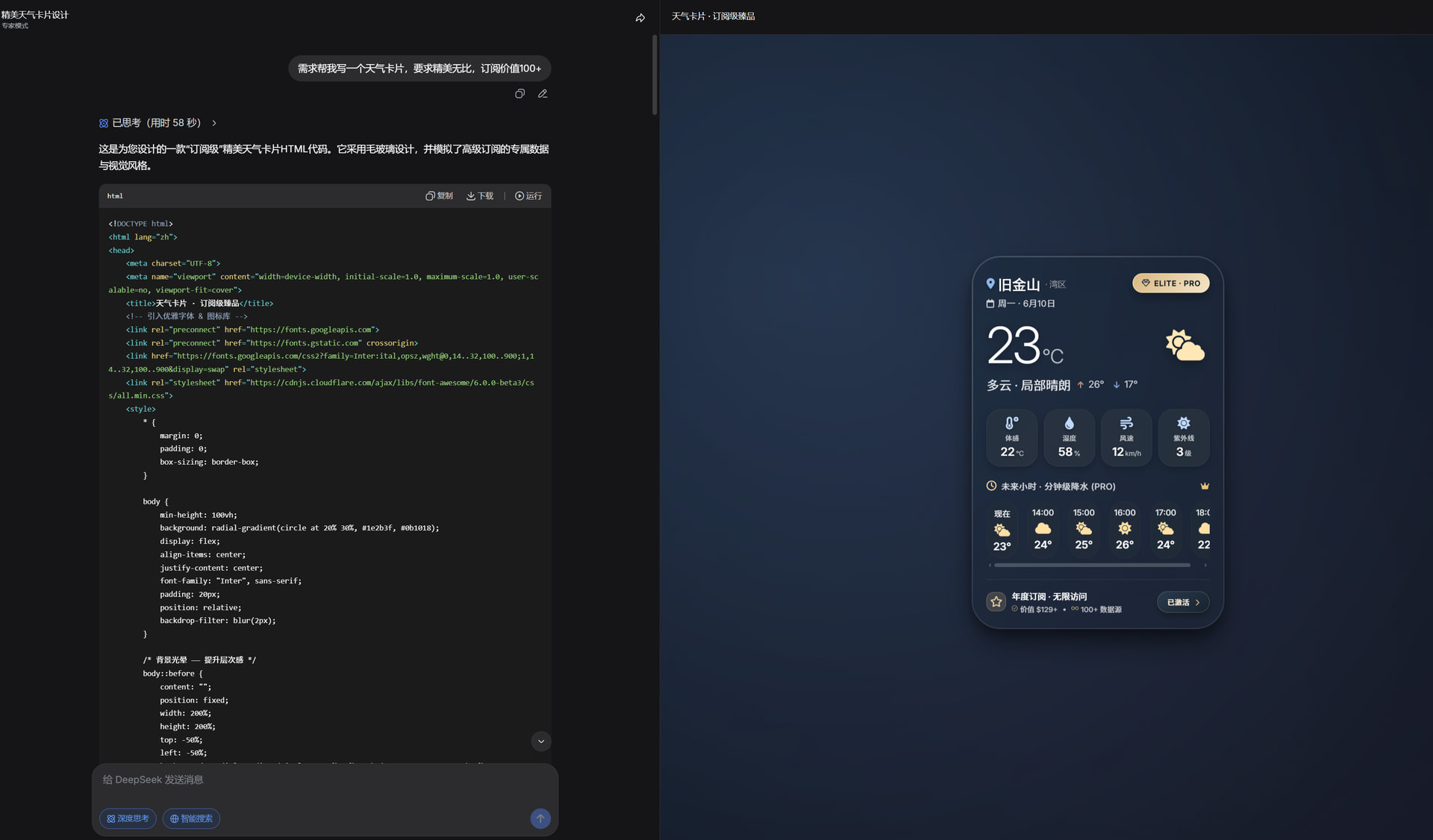This screenshot has width=1433, height=840.
Task: Copy the user message with copy icon
Action: click(x=519, y=93)
